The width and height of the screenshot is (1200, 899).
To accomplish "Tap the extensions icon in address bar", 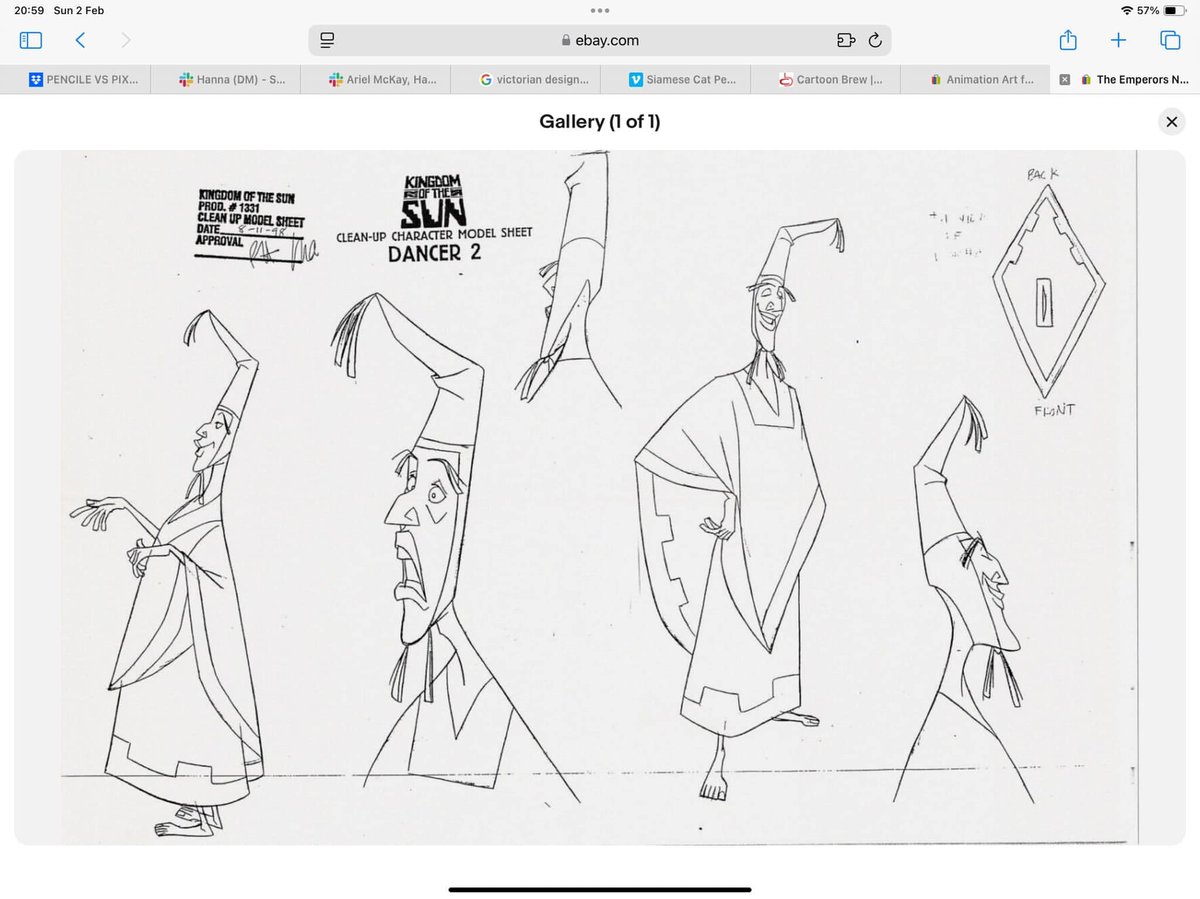I will coord(846,41).
